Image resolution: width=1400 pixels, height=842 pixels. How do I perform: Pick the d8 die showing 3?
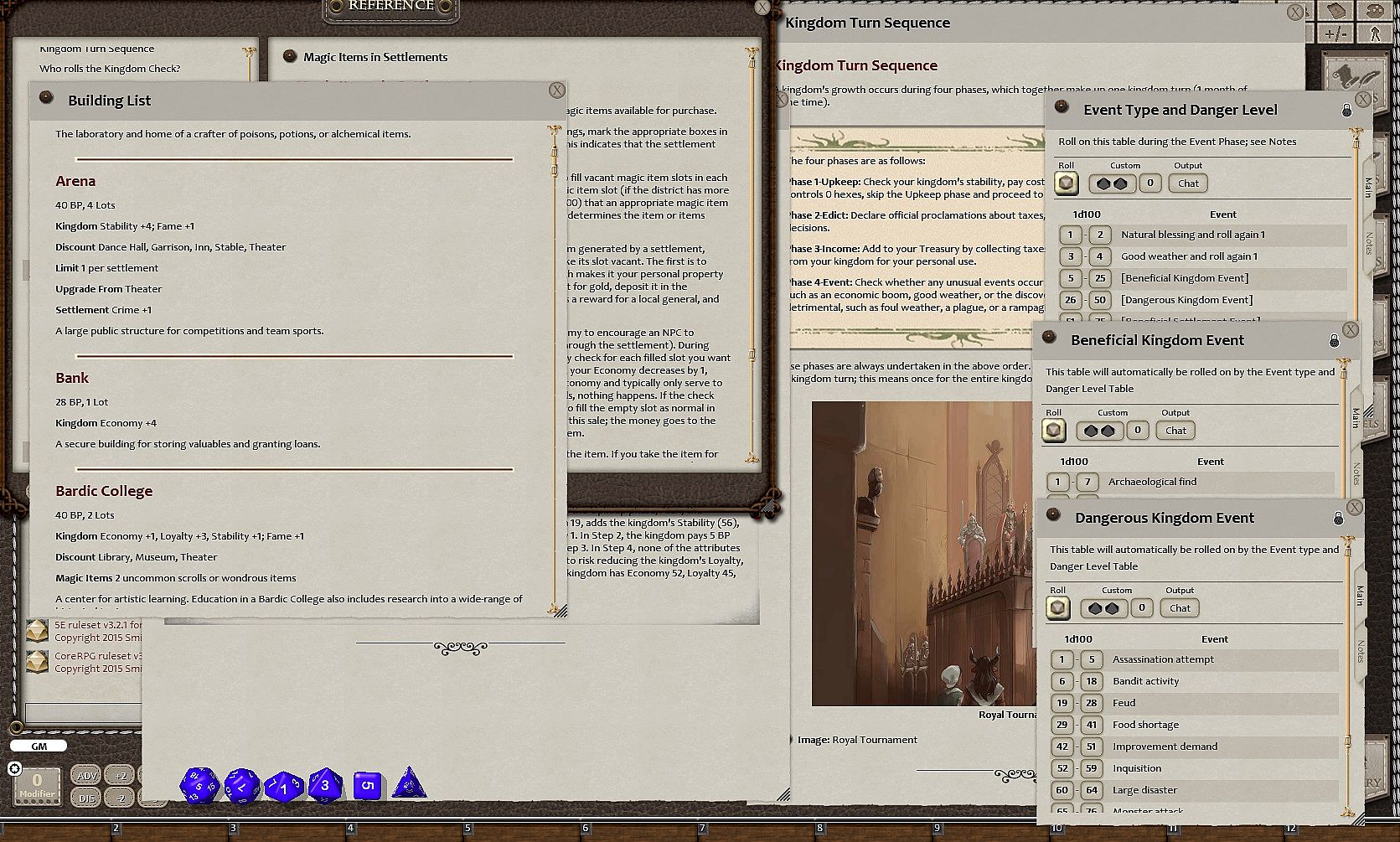[x=325, y=786]
